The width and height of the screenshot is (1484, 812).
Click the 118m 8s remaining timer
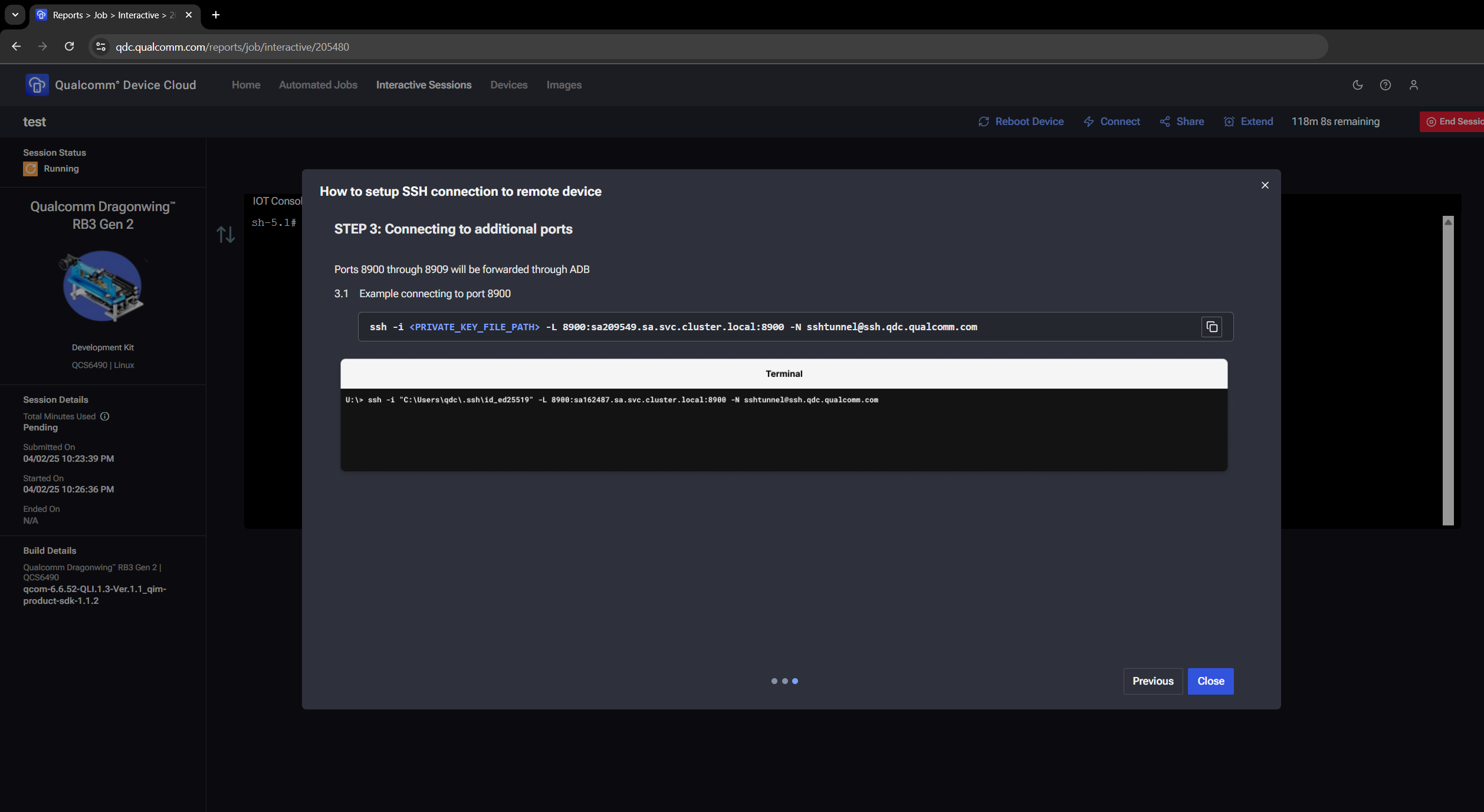coord(1335,121)
